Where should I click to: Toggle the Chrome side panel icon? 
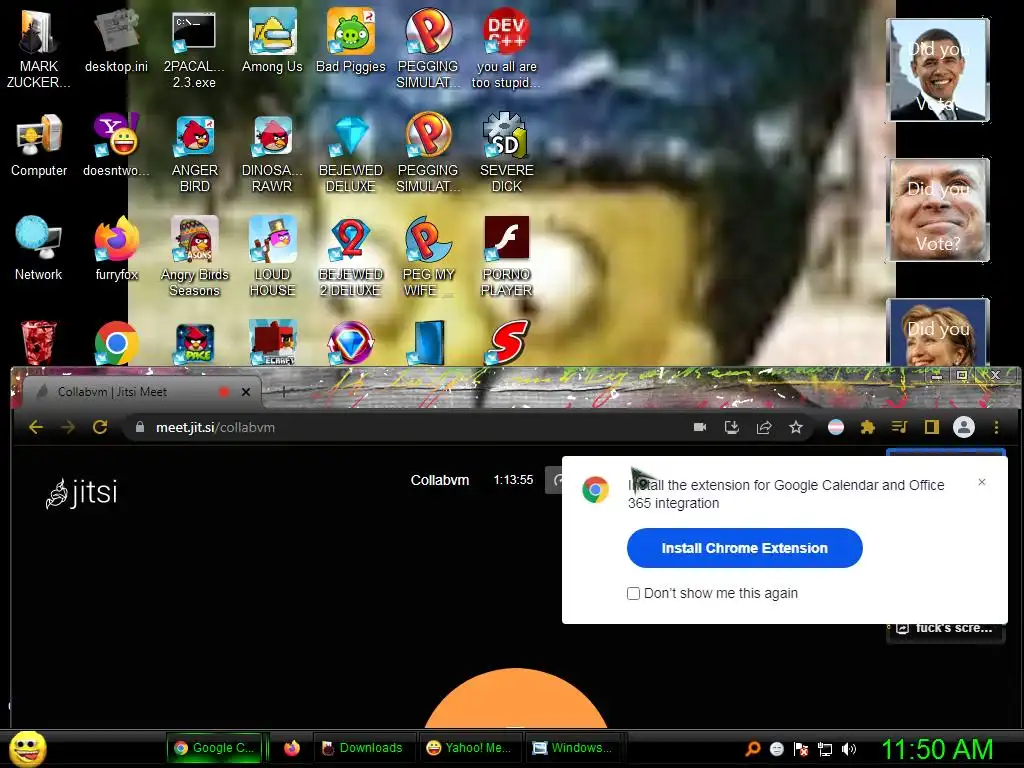pyautogui.click(x=931, y=427)
